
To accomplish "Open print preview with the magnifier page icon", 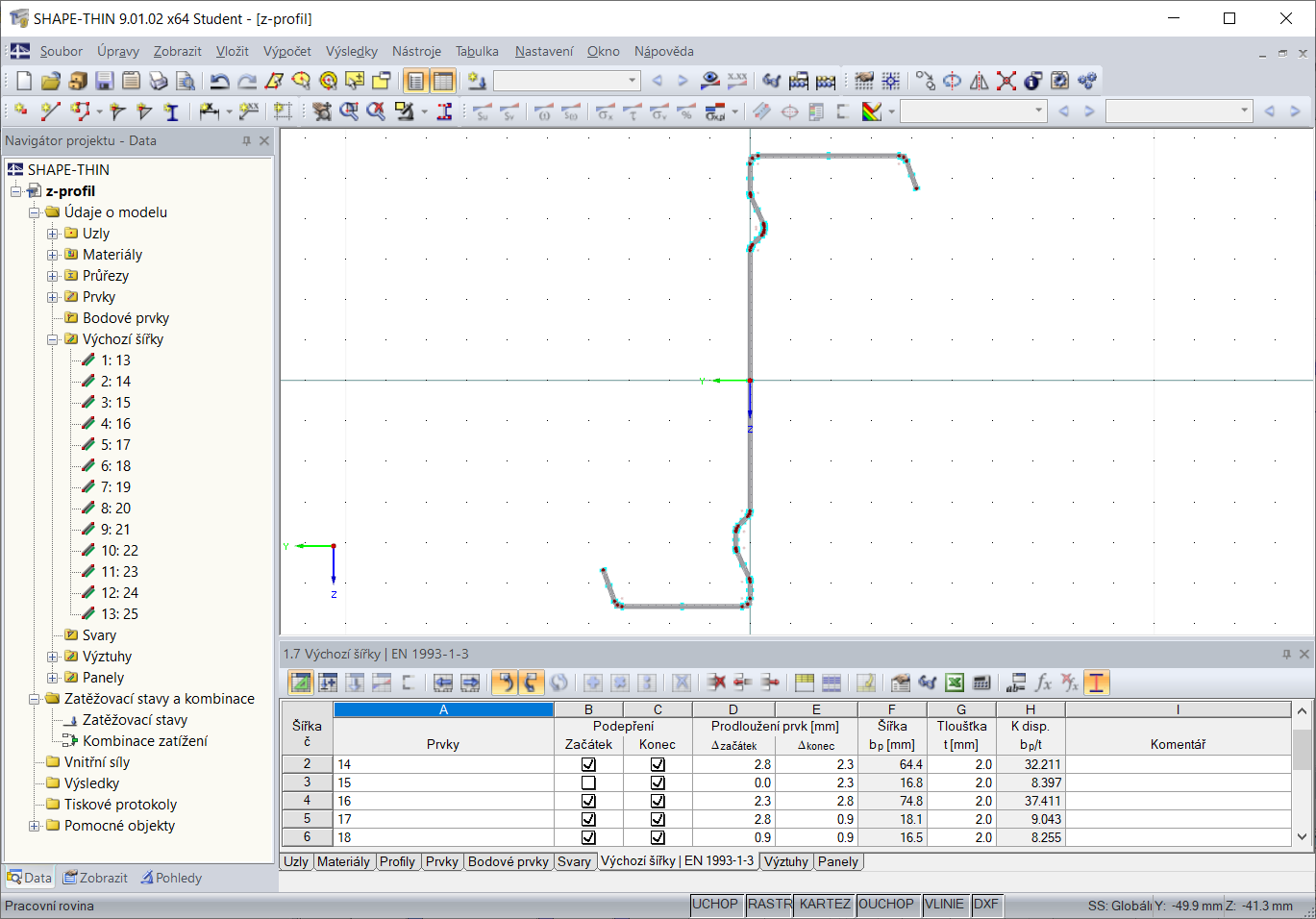I will [x=186, y=81].
